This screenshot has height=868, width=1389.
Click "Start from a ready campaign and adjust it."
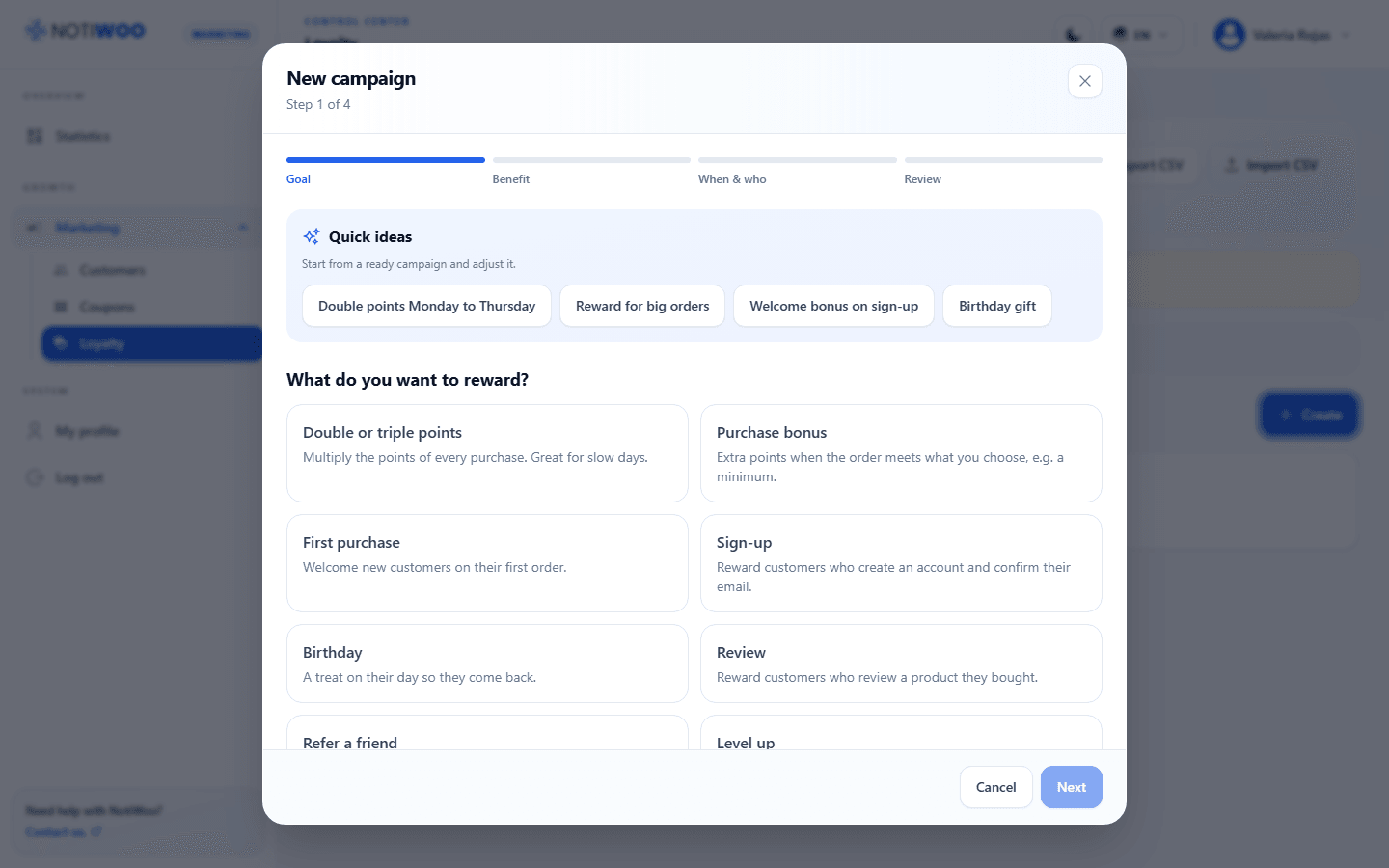point(409,264)
